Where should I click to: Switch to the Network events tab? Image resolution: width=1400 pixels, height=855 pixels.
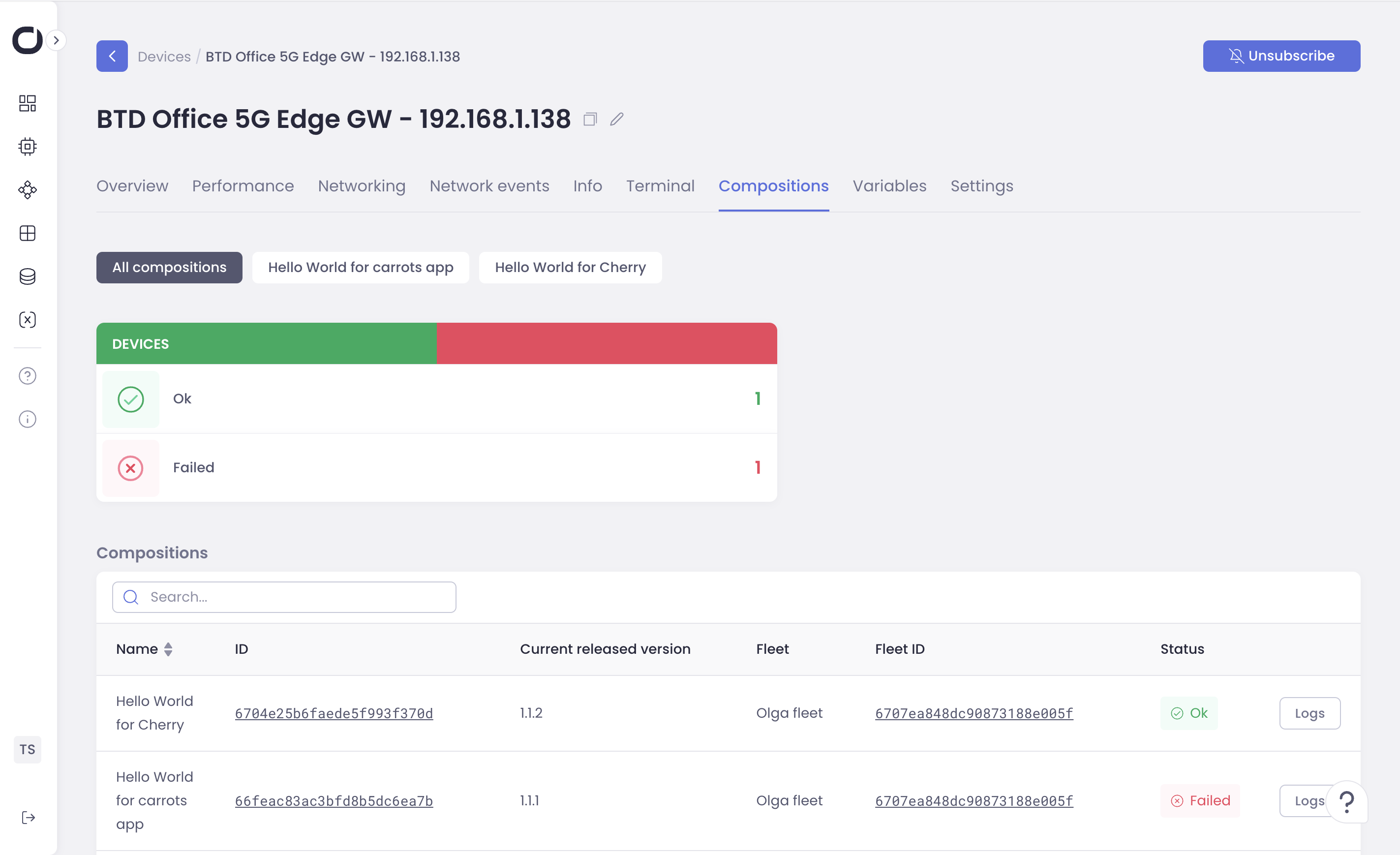tap(488, 186)
